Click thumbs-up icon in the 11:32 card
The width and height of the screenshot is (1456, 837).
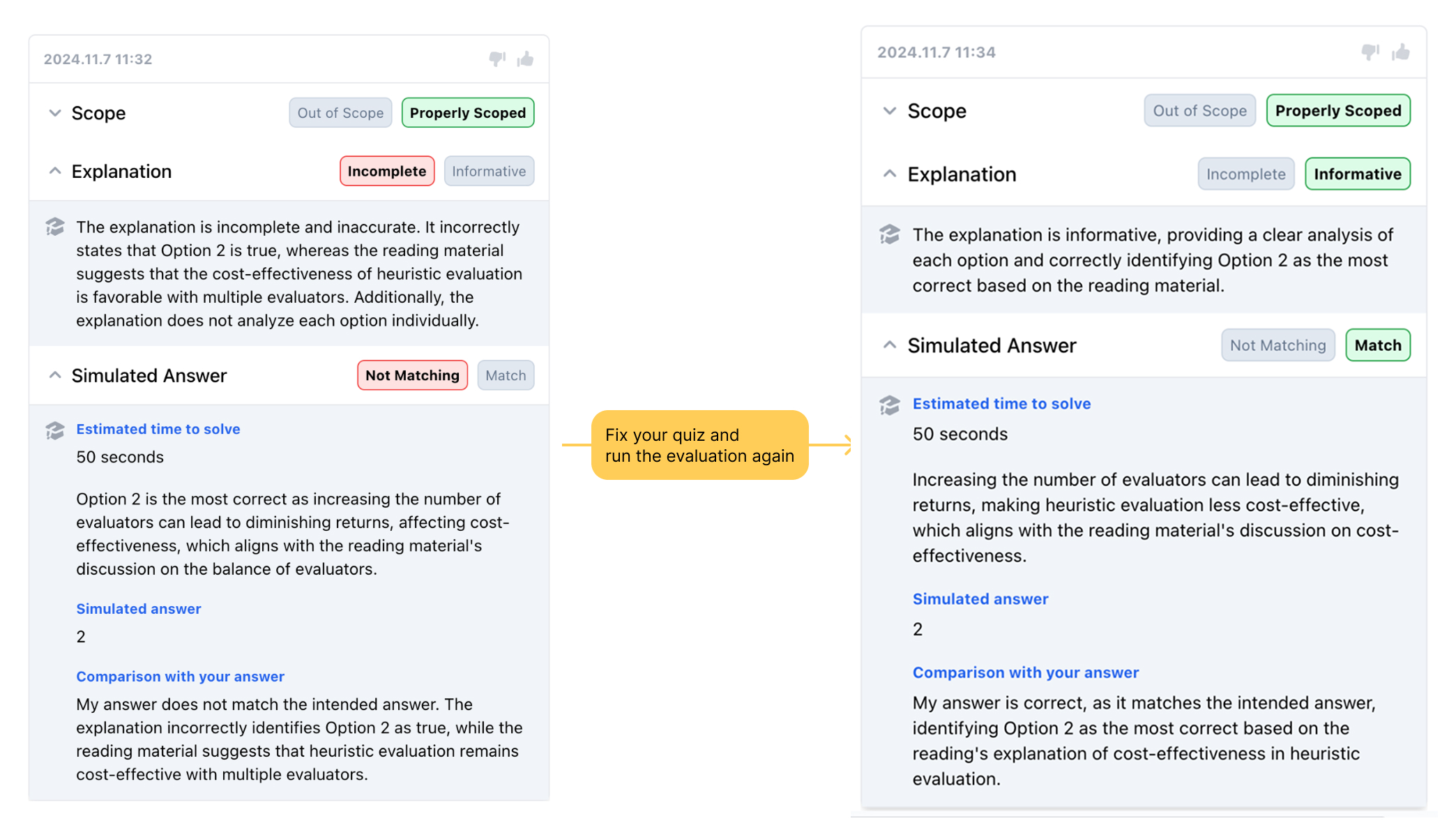[526, 59]
